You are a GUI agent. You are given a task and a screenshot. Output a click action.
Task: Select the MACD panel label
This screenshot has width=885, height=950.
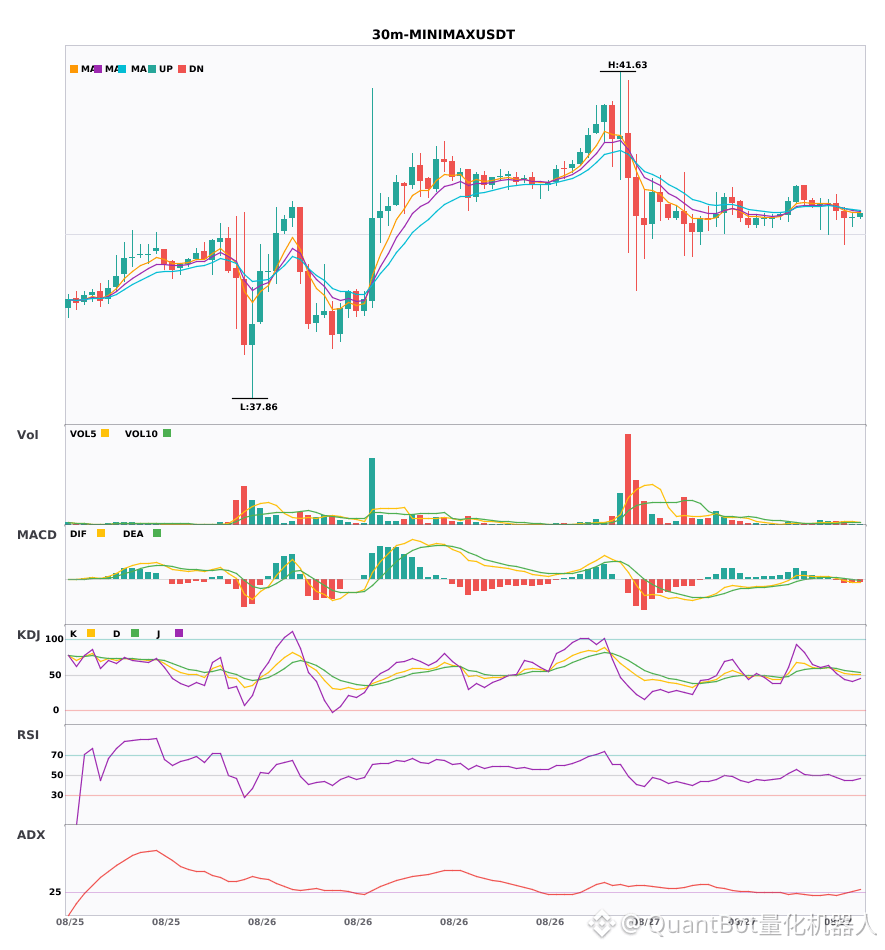coord(36,535)
